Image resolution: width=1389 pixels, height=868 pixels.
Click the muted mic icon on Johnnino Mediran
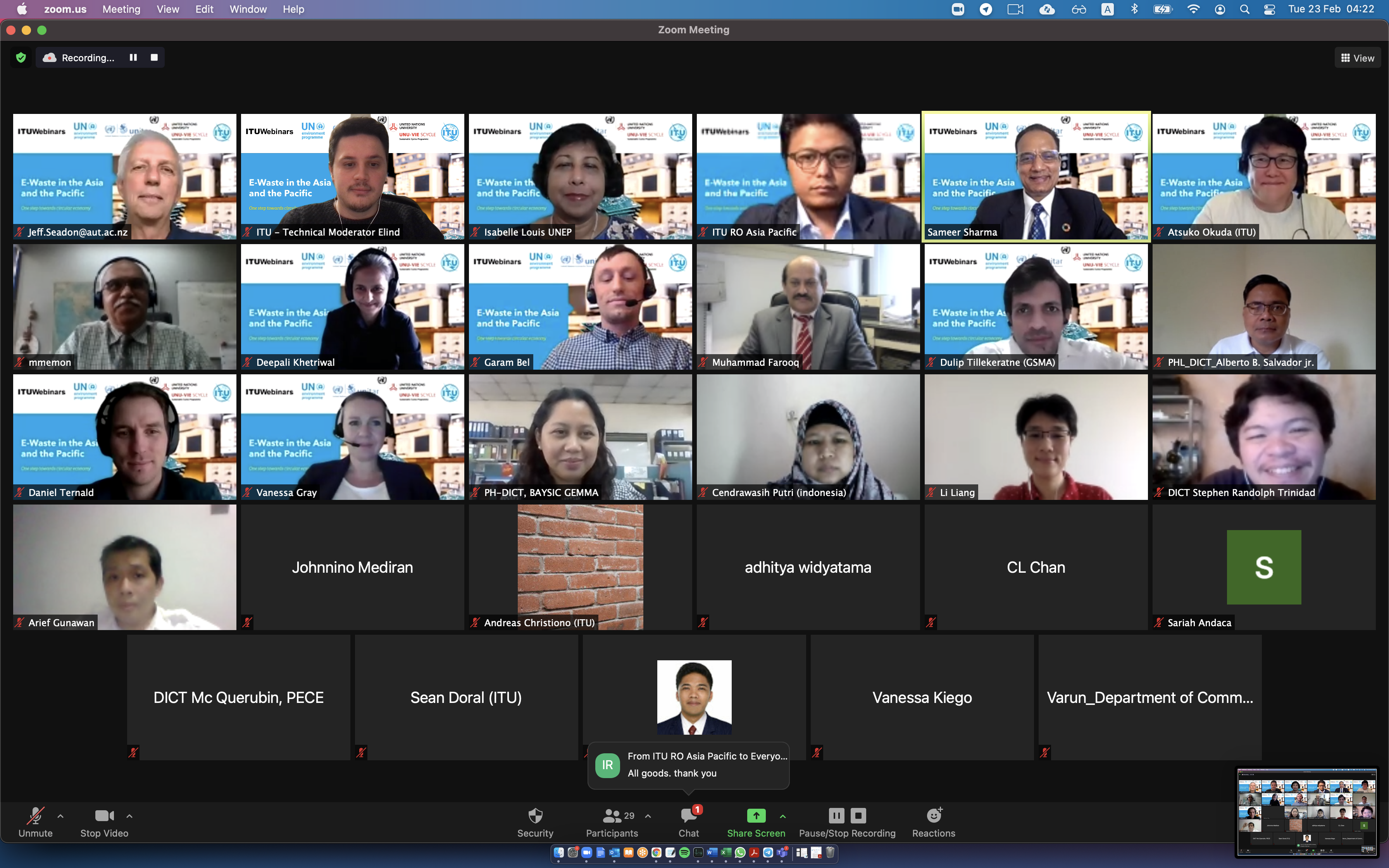pyautogui.click(x=247, y=622)
